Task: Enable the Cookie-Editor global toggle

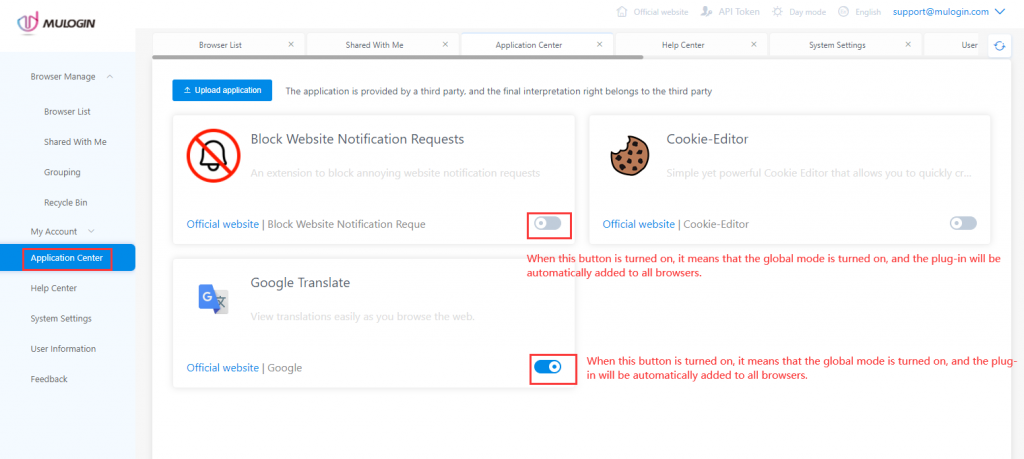Action: tap(963, 223)
